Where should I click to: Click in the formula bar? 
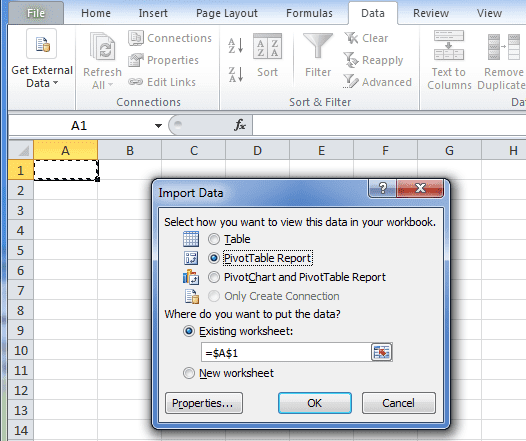[x=389, y=125]
